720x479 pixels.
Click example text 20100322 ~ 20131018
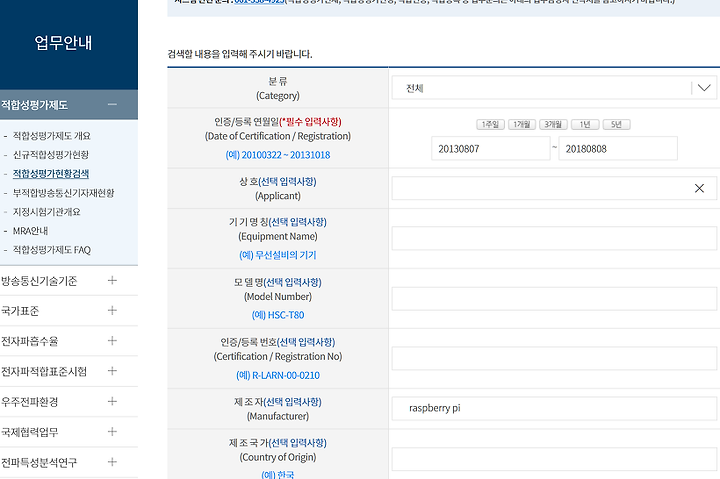286,155
